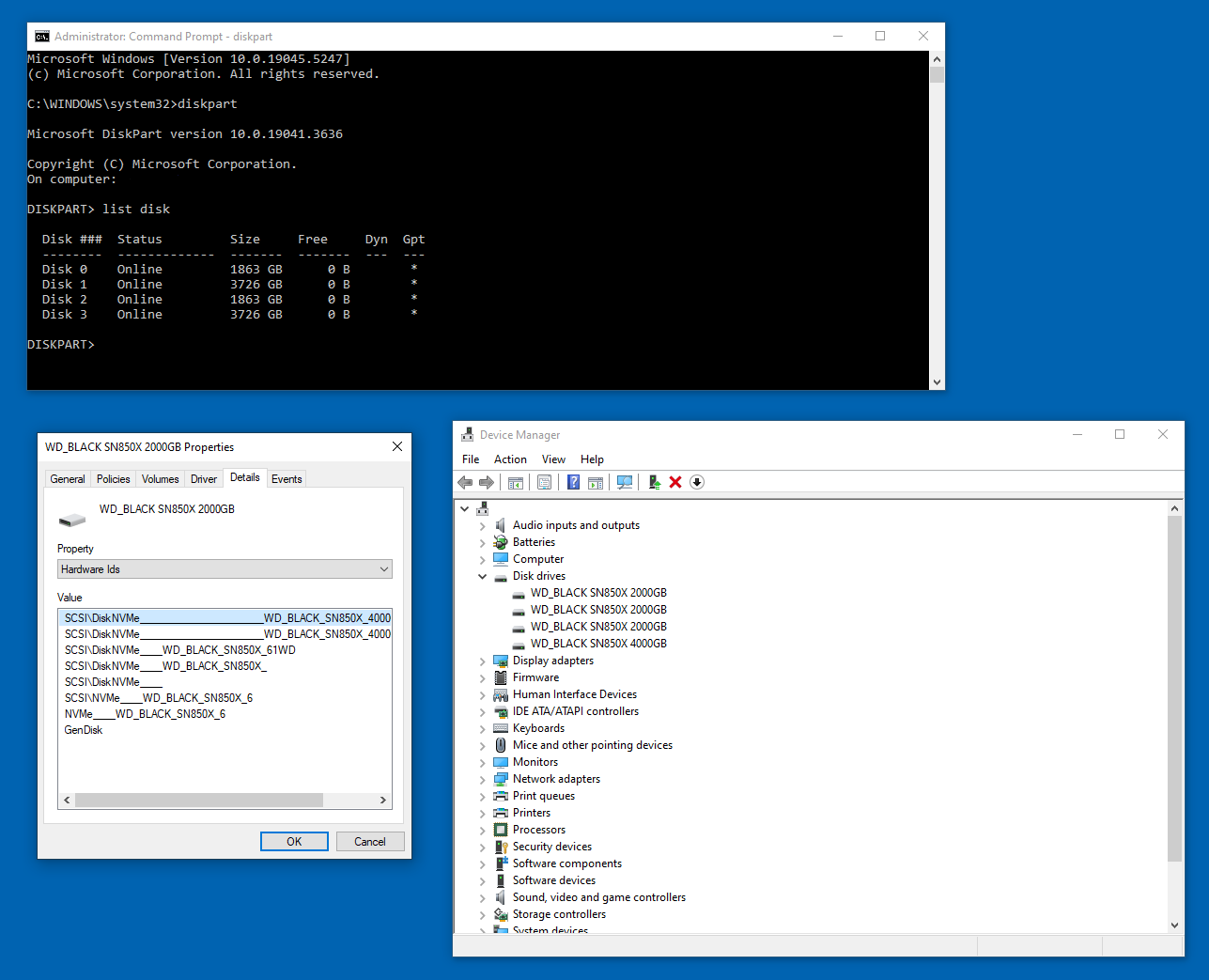The image size is (1209, 980).
Task: Open the Hardware Ids property dropdown
Action: coord(225,569)
